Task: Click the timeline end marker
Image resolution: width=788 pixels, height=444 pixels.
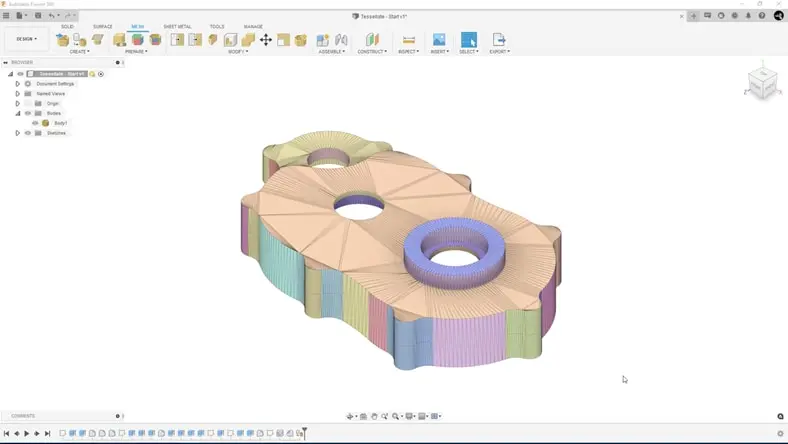Action: [x=304, y=432]
